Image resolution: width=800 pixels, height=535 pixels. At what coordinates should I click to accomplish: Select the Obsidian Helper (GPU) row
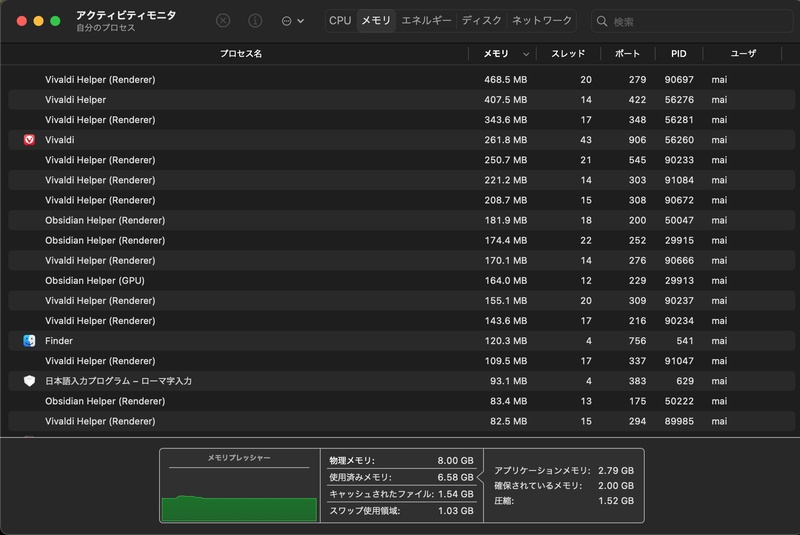pos(402,281)
